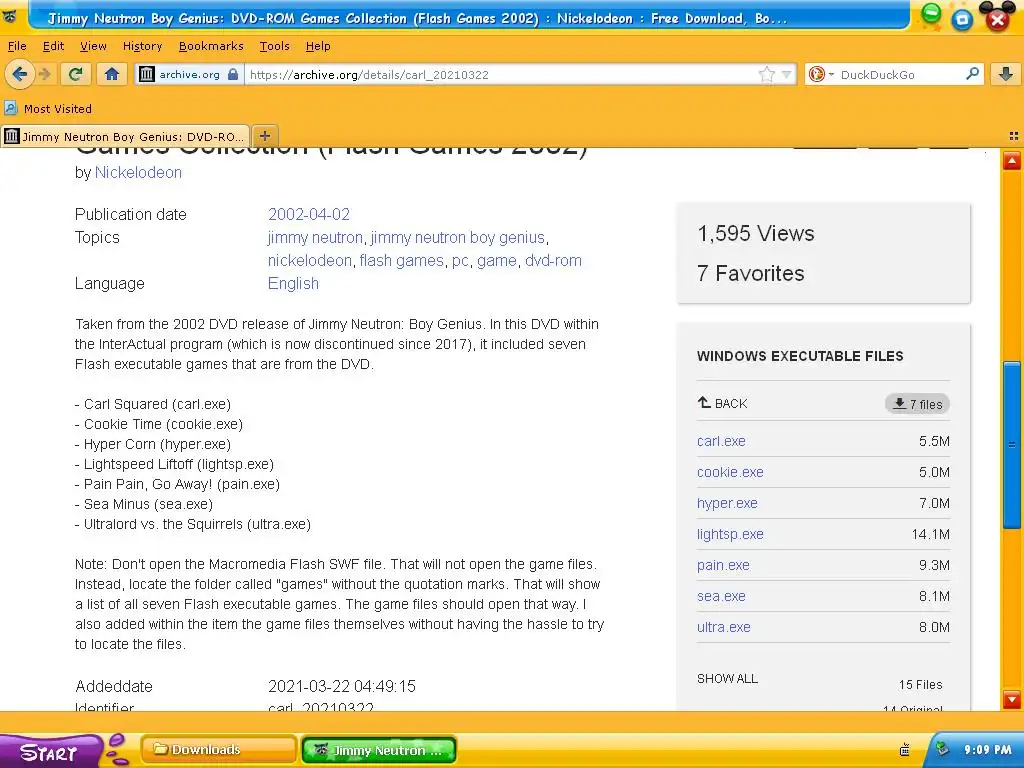
Task: Open the nickelodeon topic link
Action: 310,261
